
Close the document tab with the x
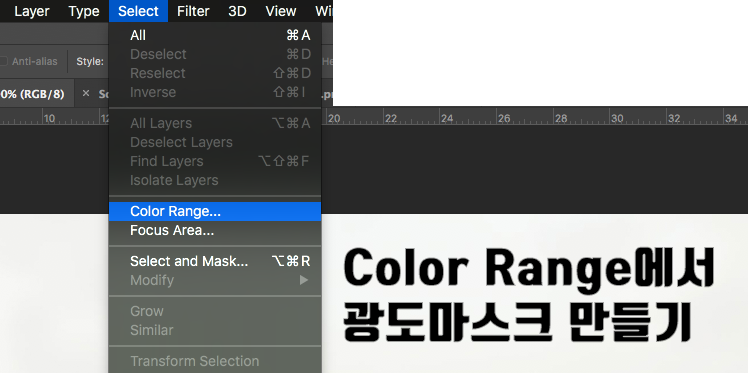point(86,93)
